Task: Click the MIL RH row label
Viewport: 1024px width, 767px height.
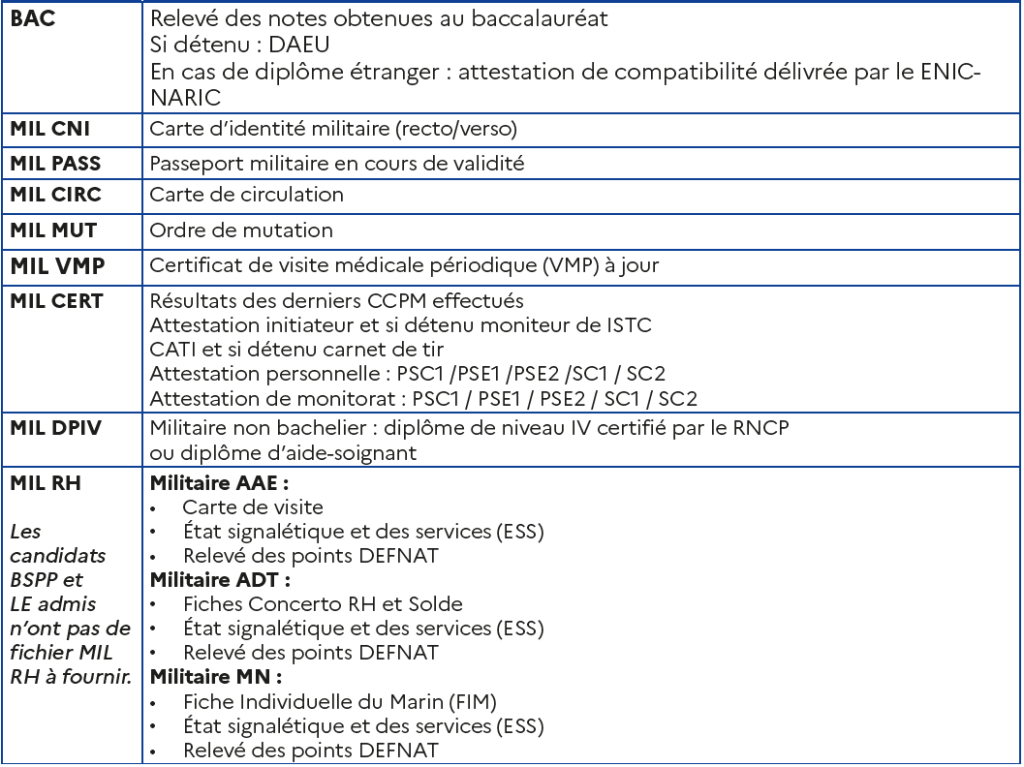Action: (46, 483)
